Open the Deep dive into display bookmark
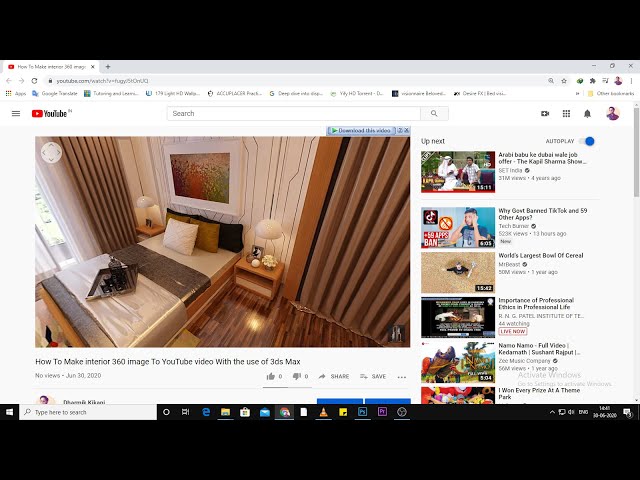The width and height of the screenshot is (640, 480). pos(296,93)
